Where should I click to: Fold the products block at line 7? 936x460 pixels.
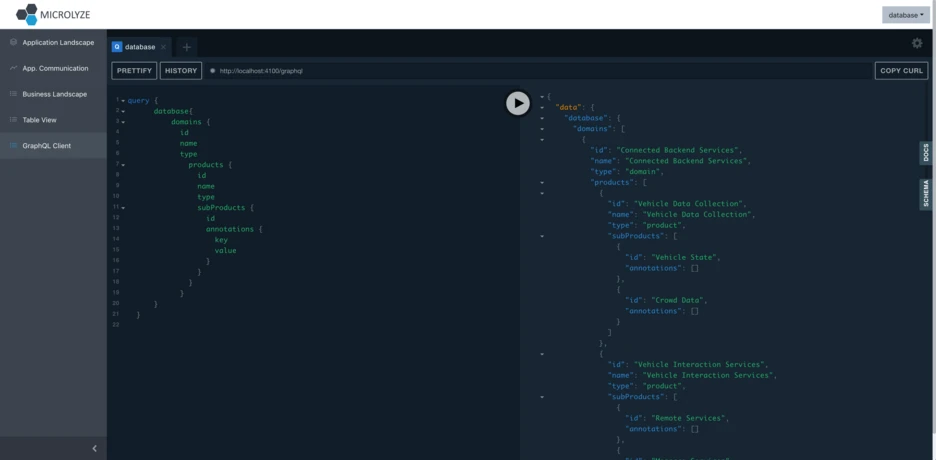(x=123, y=165)
